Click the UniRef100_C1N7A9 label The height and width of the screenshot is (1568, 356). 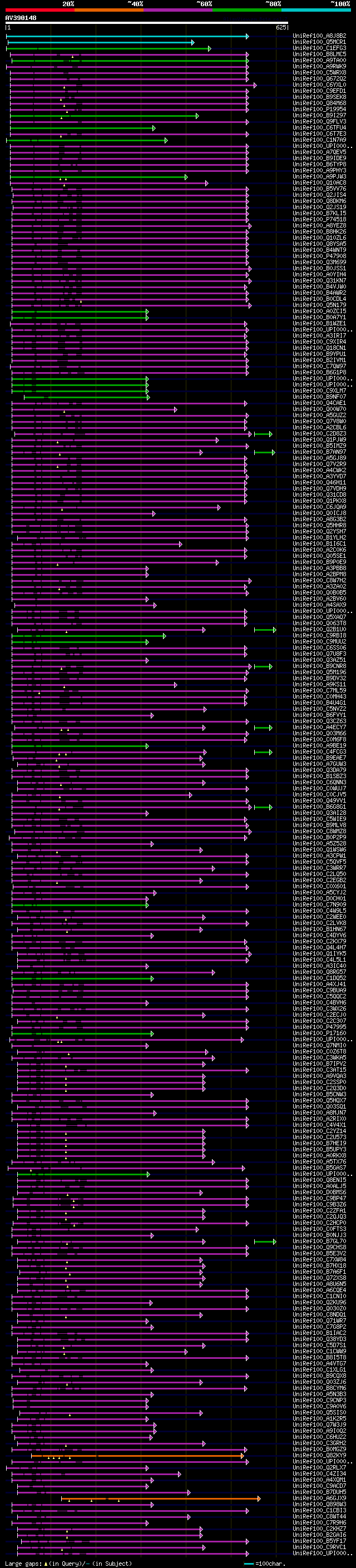[319, 140]
